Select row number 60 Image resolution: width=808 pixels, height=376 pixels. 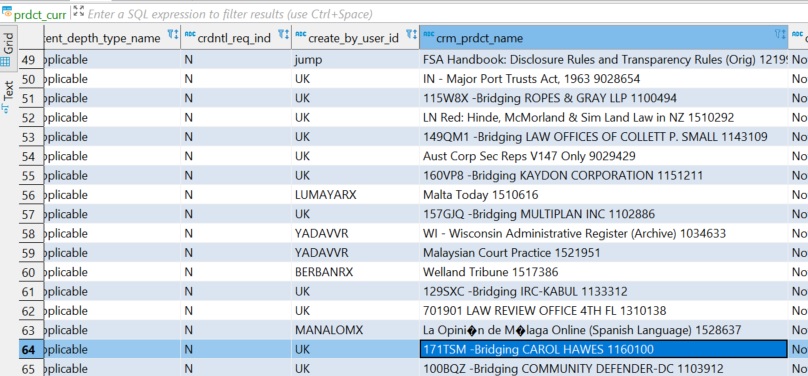click(31, 272)
